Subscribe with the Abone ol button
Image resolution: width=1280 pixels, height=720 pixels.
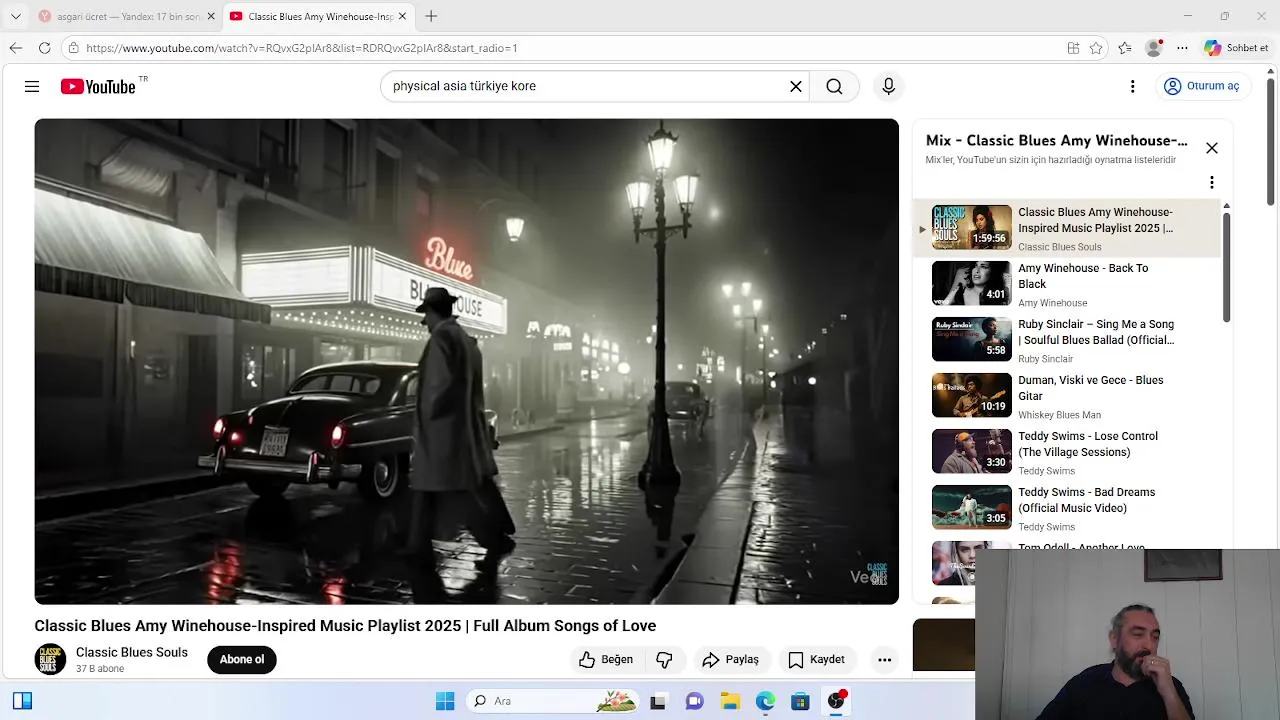point(242,660)
